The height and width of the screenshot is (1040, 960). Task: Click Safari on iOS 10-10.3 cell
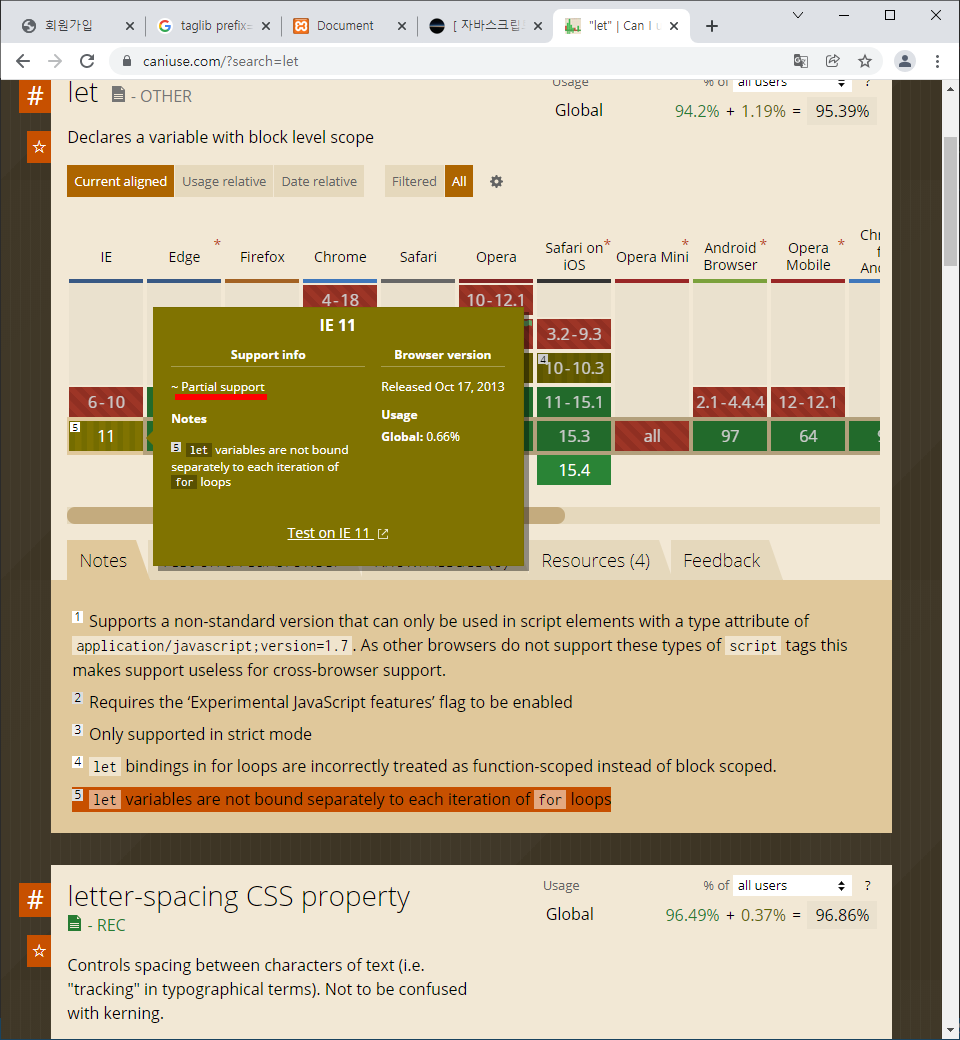(x=574, y=368)
